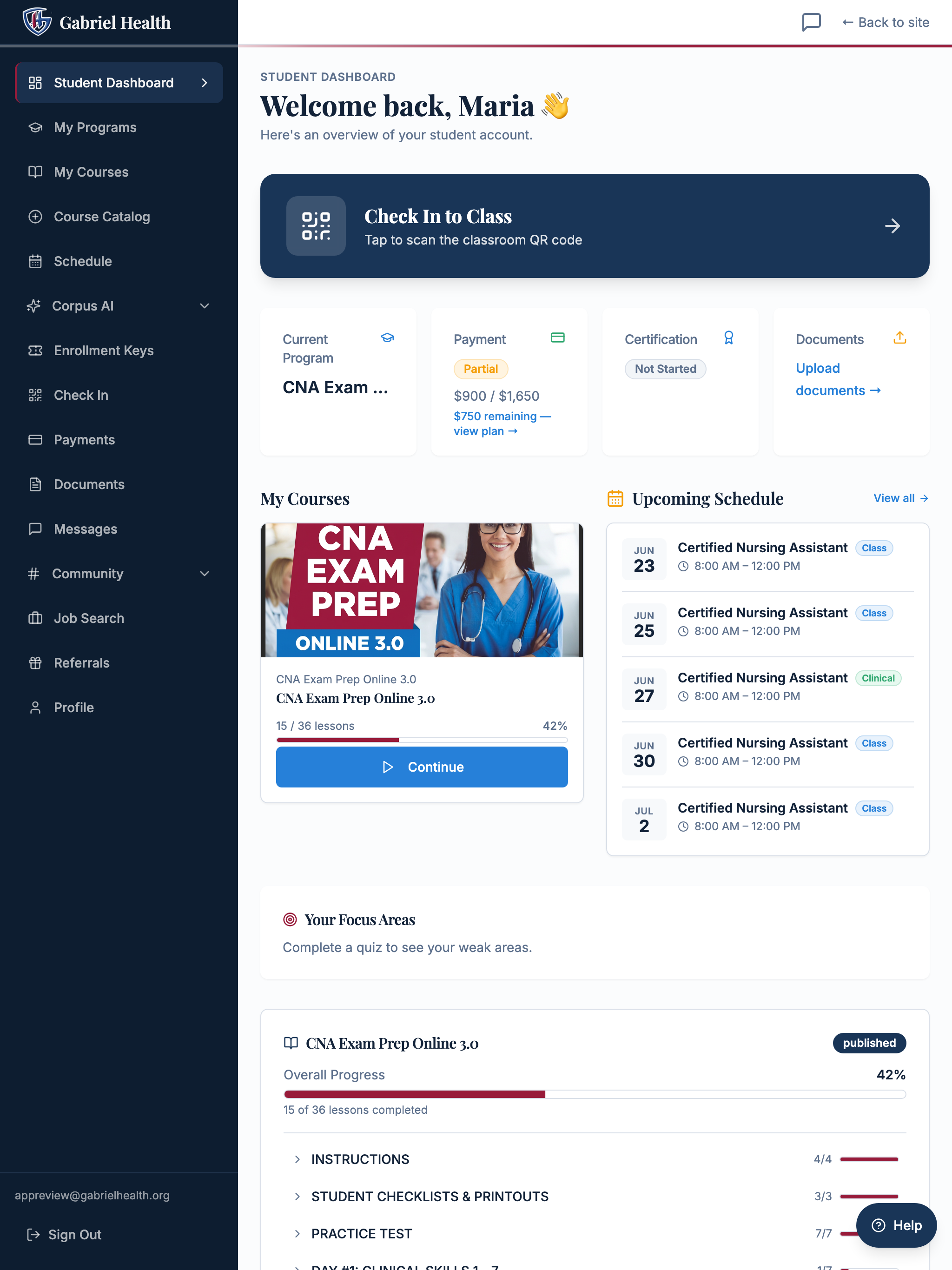Click the Your Focus Areas target icon
The height and width of the screenshot is (1270, 952).
click(x=290, y=920)
